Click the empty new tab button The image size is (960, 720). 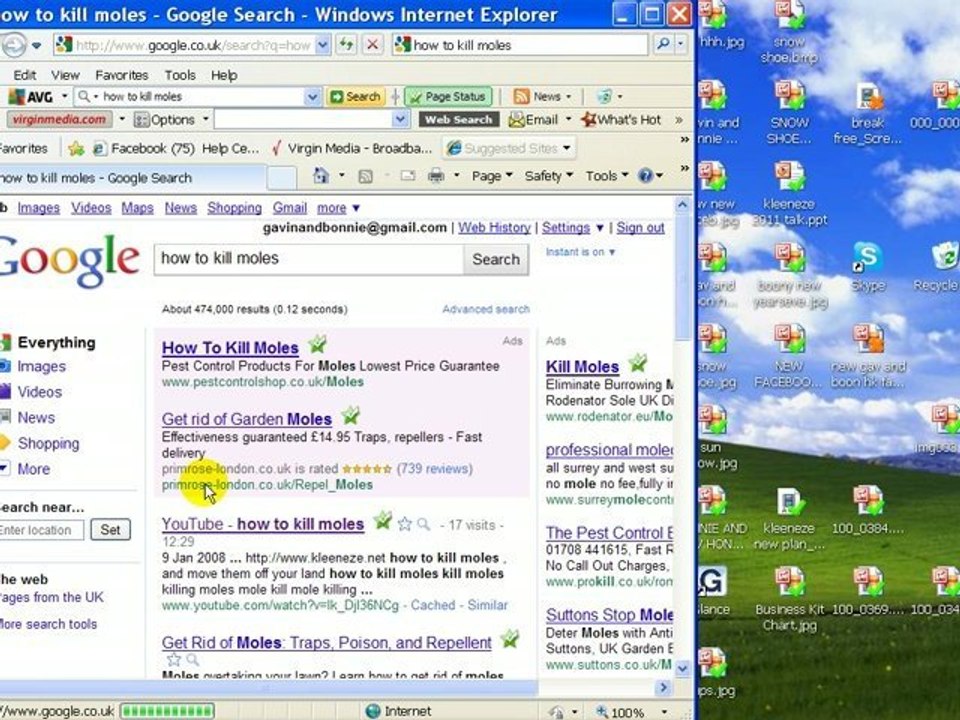[x=282, y=178]
